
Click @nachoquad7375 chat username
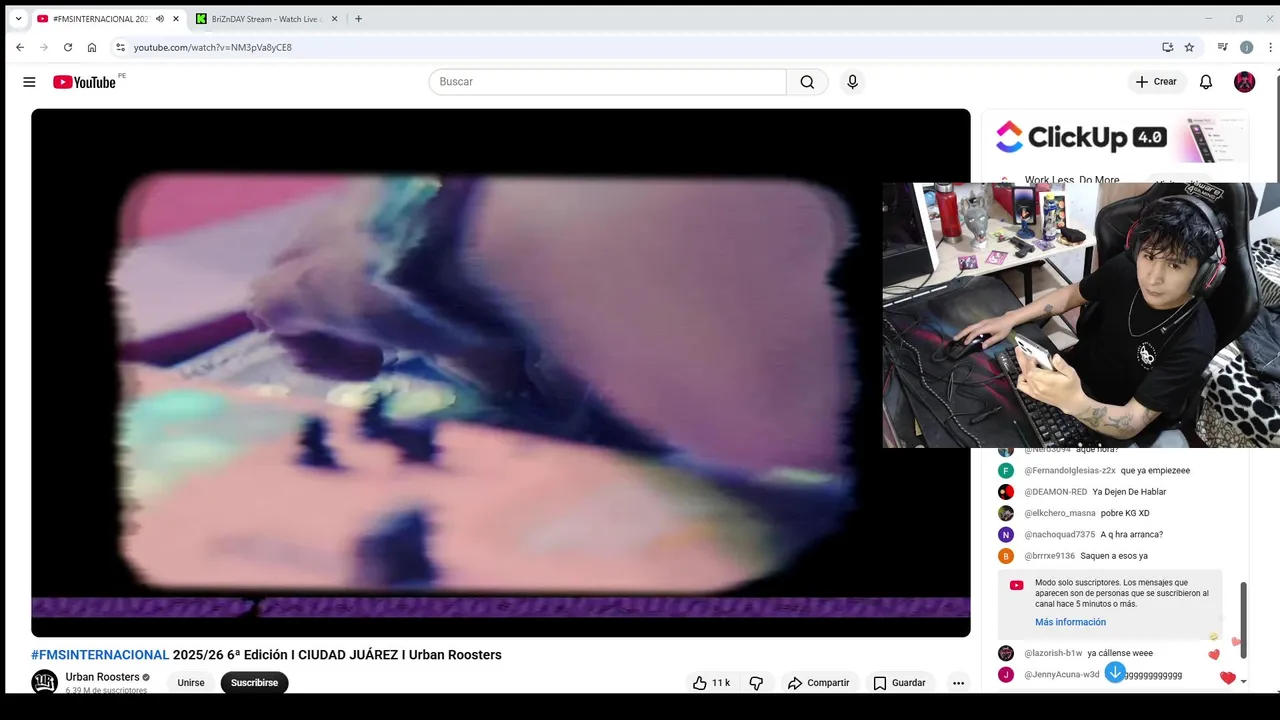coord(1059,535)
